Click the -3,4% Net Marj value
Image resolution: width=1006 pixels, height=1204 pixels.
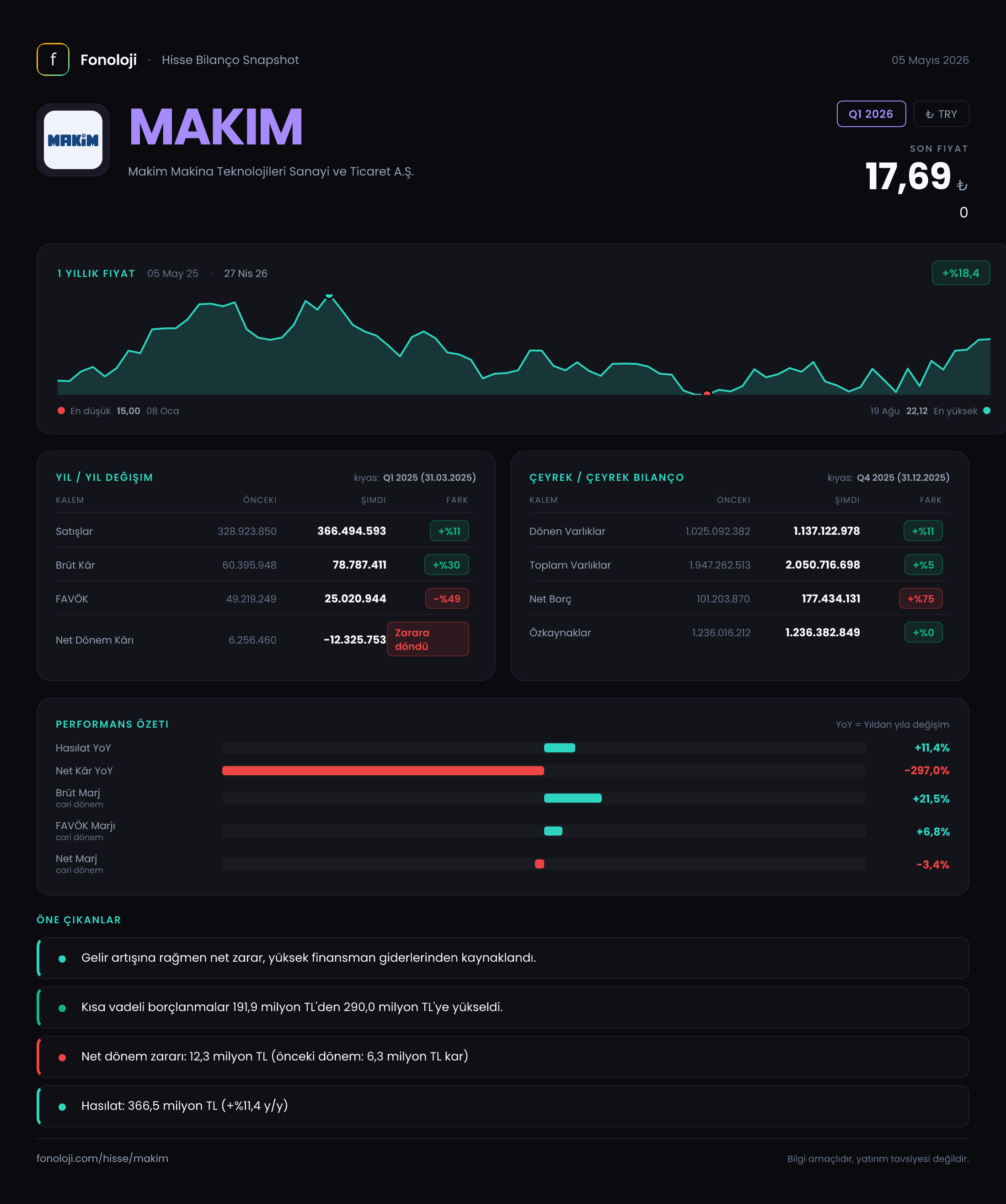click(x=932, y=864)
